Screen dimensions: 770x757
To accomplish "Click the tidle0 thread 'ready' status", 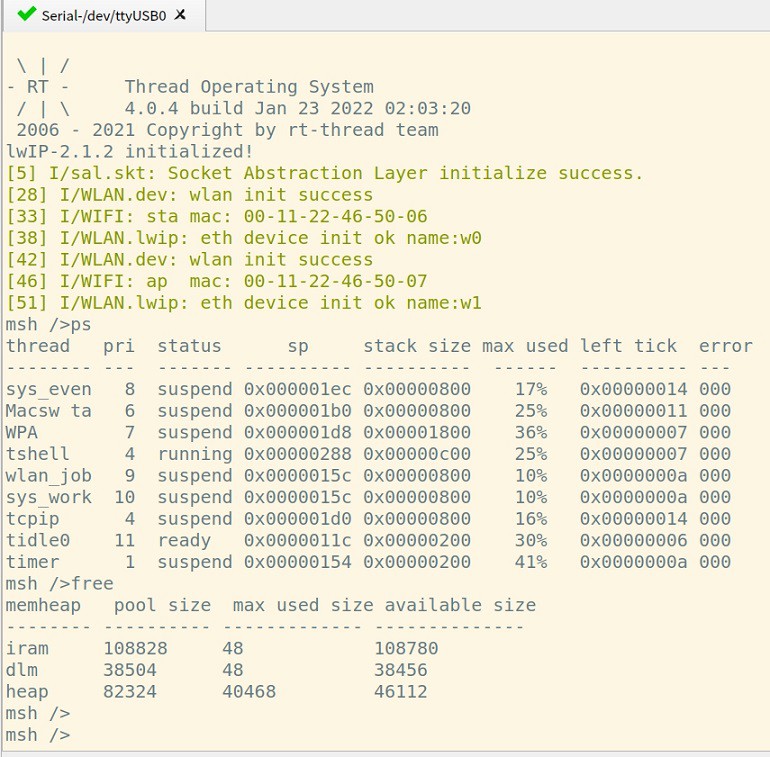I will coord(184,540).
